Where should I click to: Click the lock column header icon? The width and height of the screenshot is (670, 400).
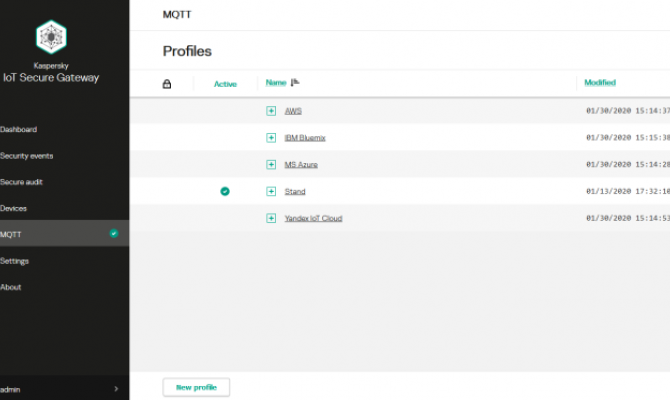click(167, 84)
